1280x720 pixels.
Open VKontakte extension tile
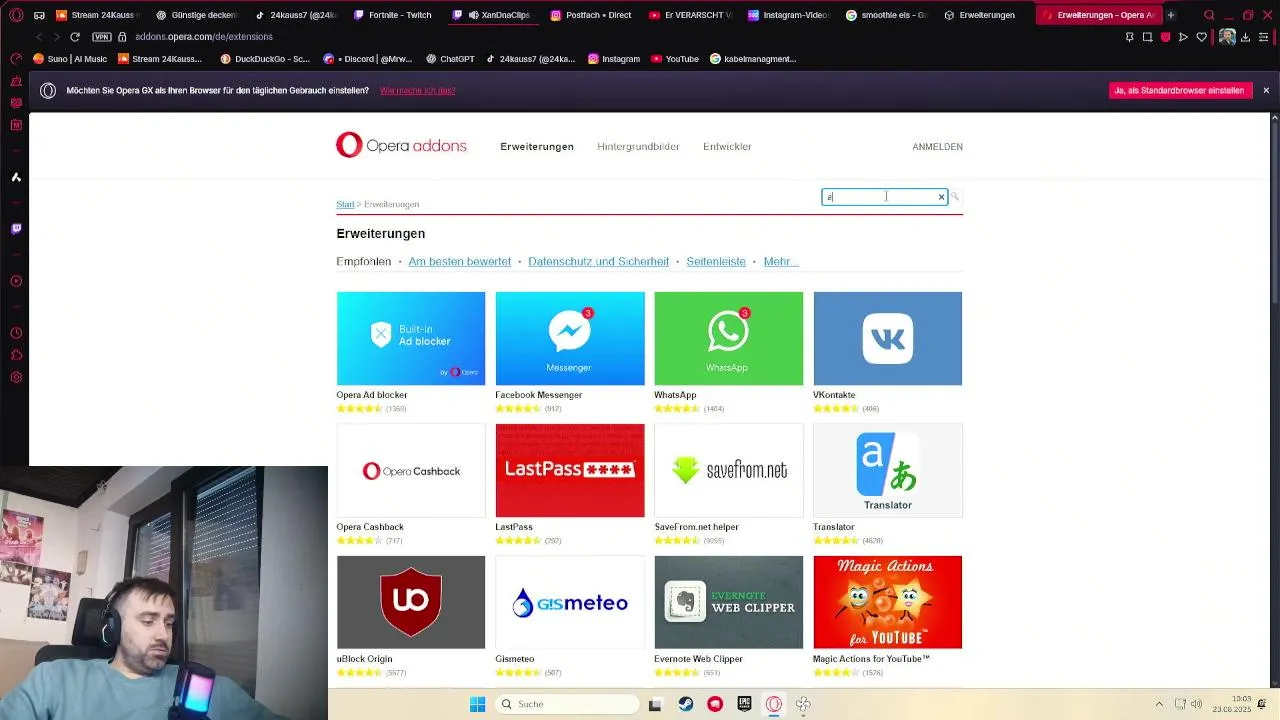click(888, 338)
